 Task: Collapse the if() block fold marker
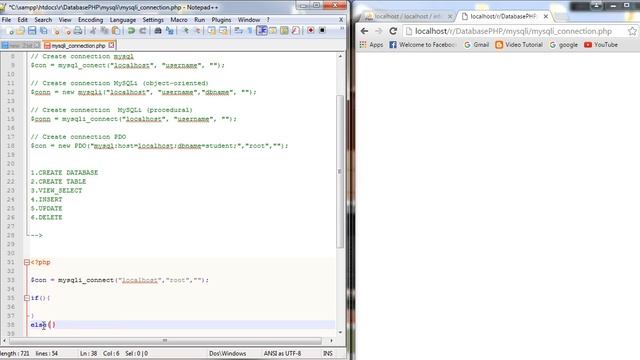[27, 298]
